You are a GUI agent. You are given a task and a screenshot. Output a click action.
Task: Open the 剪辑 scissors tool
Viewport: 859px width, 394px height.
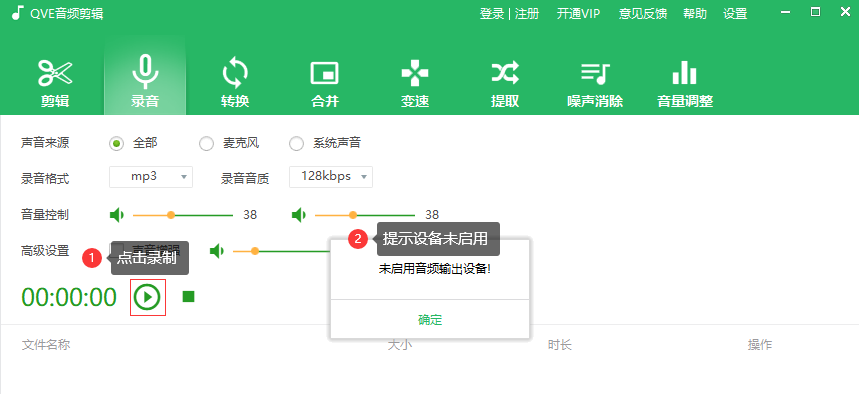[55, 83]
